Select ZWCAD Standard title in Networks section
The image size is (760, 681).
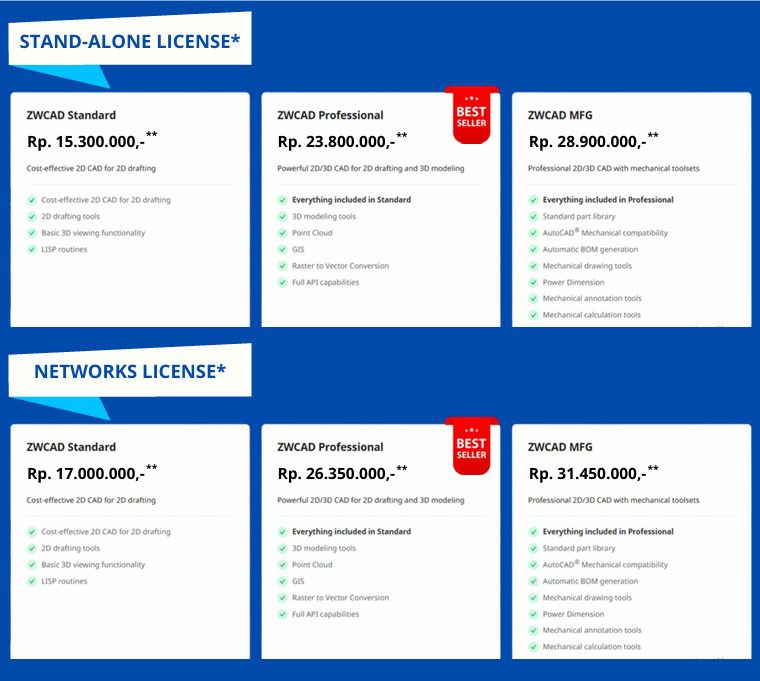71,447
